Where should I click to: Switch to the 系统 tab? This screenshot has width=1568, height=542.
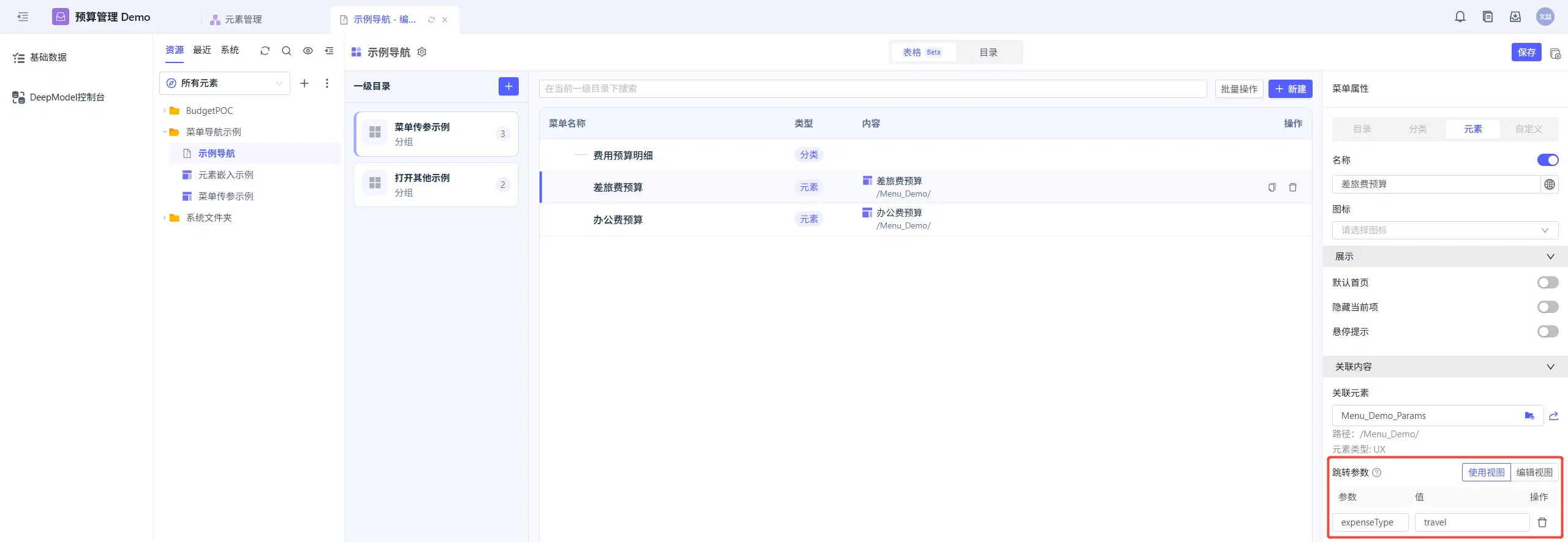(x=230, y=50)
